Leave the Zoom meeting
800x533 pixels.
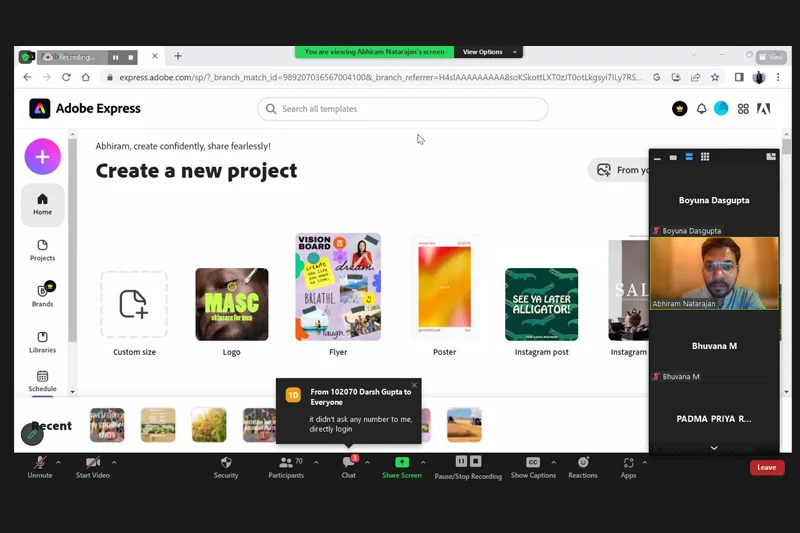[767, 467]
